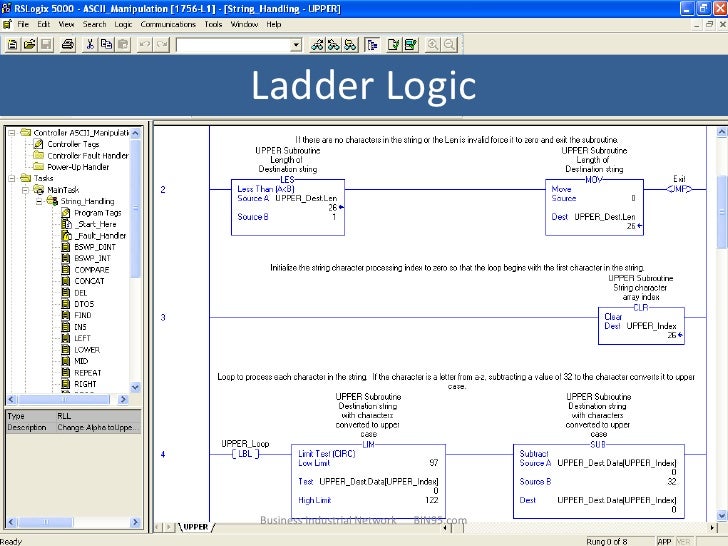Click the Open file toolbar icon
Viewport: 728px width, 546px height.
pyautogui.click(x=29, y=45)
